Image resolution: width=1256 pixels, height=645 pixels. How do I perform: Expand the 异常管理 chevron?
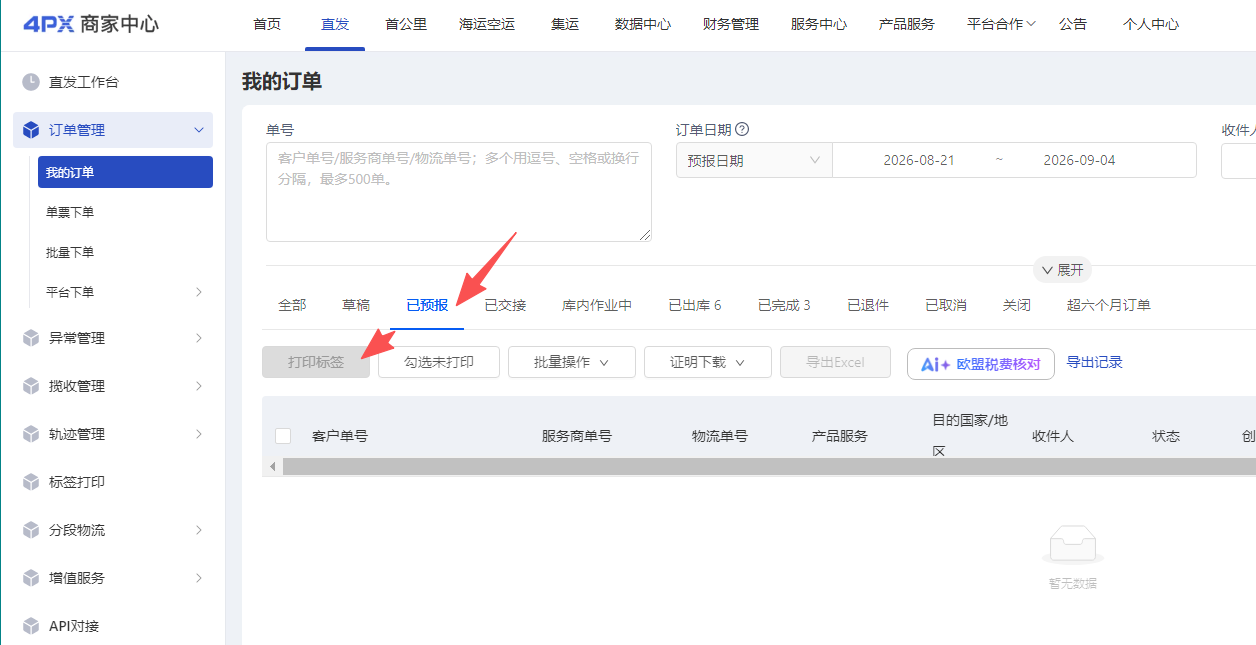pyautogui.click(x=199, y=338)
